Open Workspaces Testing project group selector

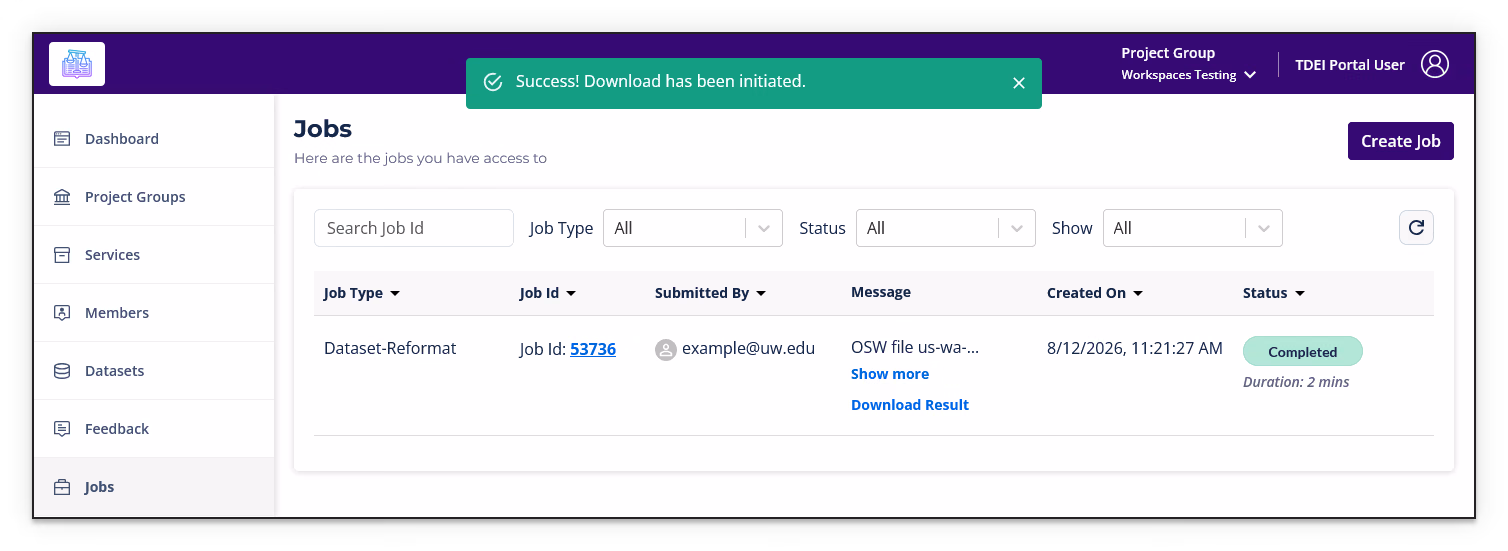tap(1188, 75)
